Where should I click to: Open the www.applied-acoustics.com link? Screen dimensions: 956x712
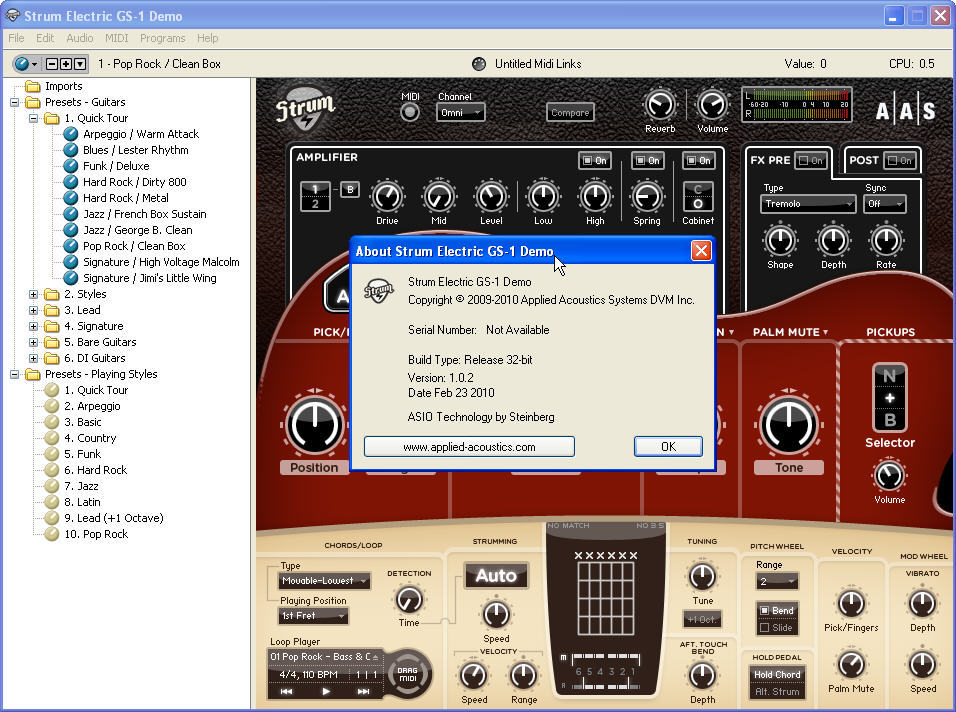[x=469, y=447]
